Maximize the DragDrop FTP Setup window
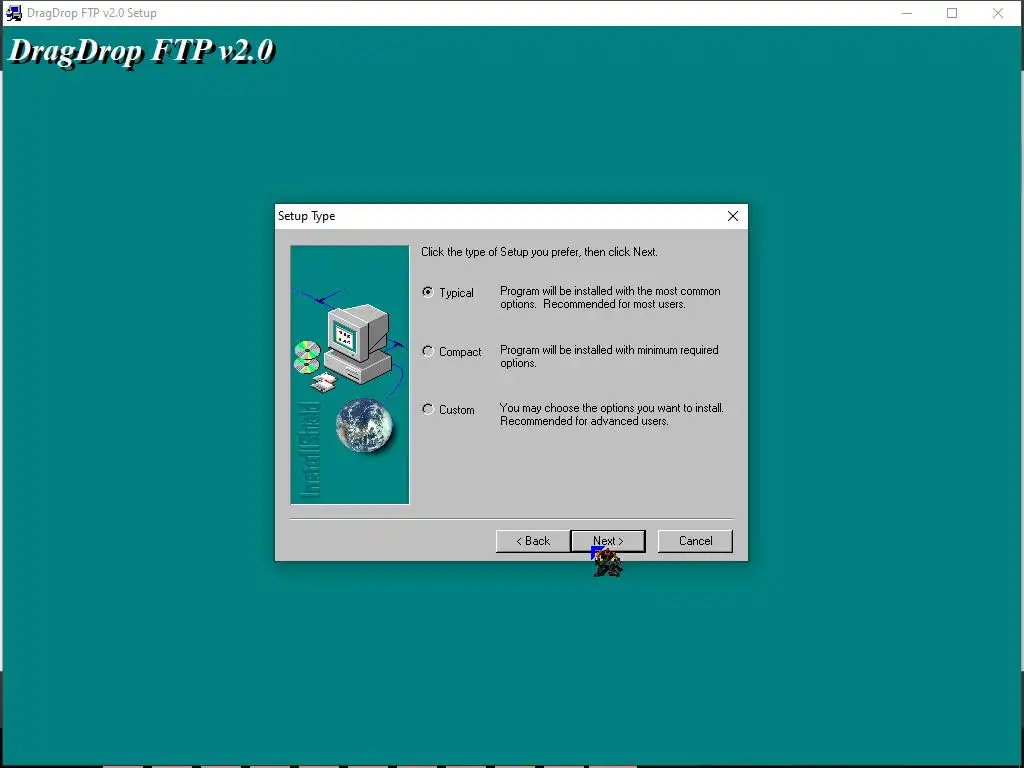Image resolution: width=1024 pixels, height=768 pixels. (x=952, y=13)
